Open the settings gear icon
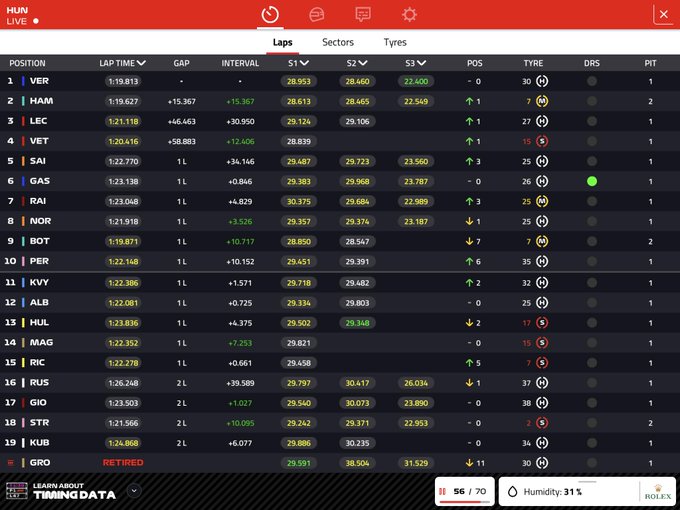 pyautogui.click(x=409, y=15)
